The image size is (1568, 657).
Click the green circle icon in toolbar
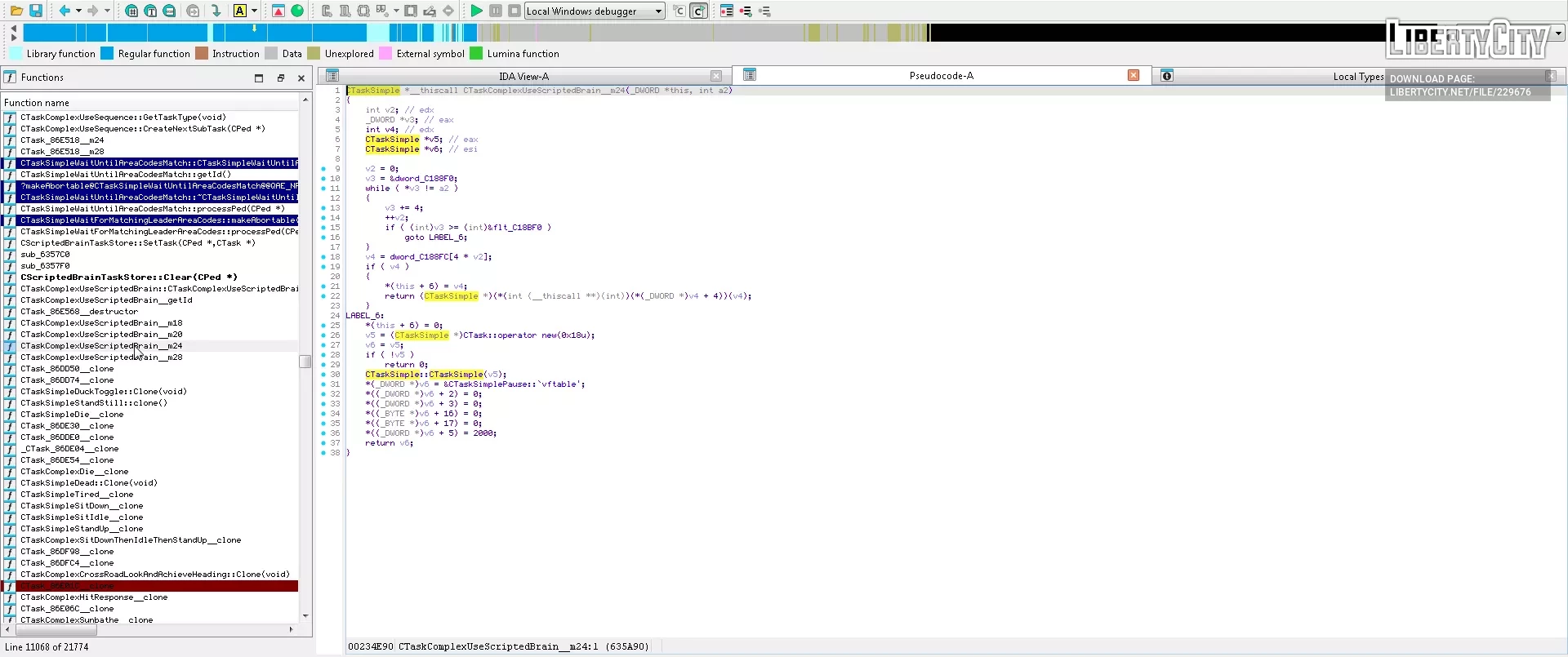point(298,11)
